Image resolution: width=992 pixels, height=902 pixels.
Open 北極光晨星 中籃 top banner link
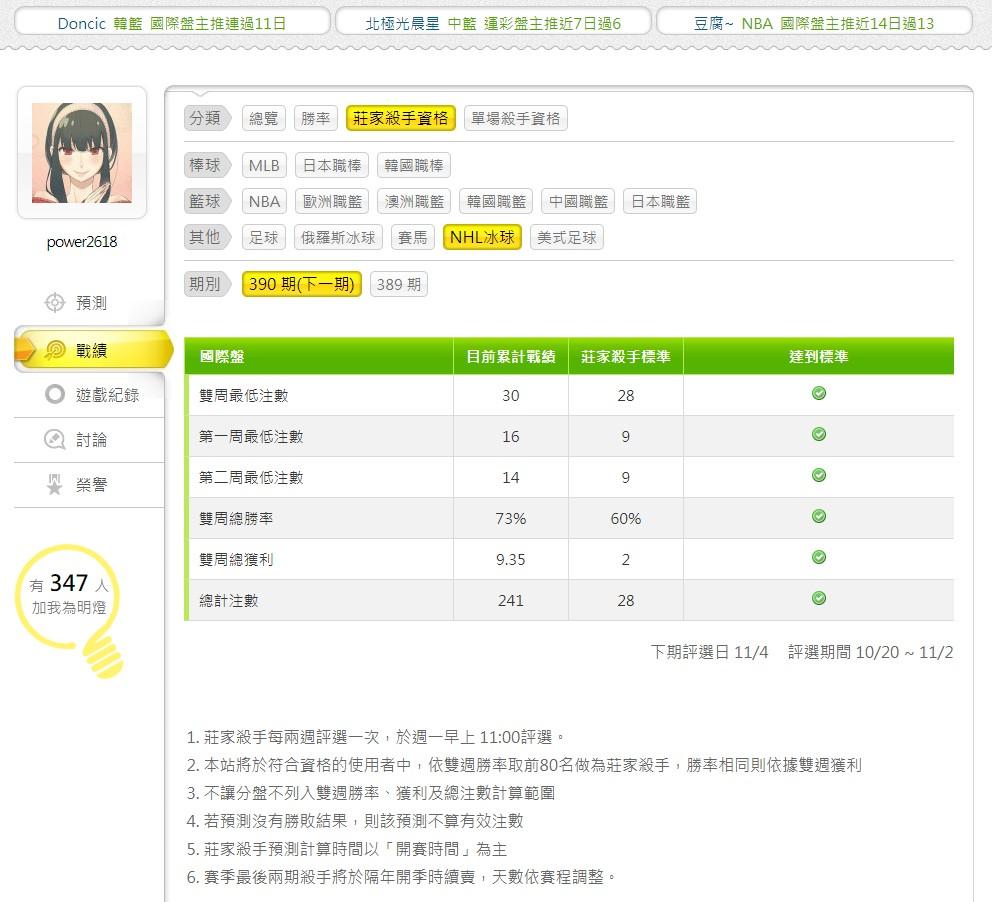[x=493, y=23]
